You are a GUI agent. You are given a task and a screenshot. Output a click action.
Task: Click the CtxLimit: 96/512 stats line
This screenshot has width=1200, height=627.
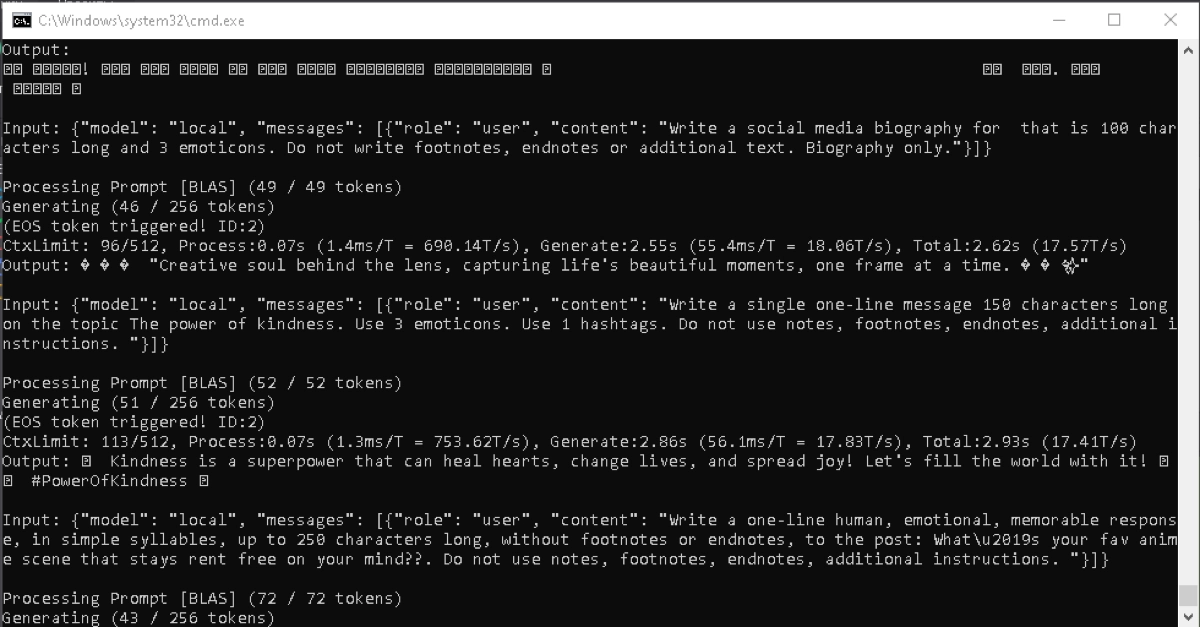point(564,246)
